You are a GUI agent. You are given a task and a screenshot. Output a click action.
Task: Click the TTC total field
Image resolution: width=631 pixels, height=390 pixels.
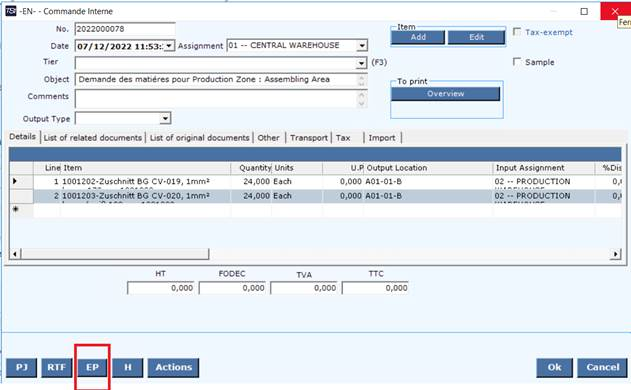375,288
